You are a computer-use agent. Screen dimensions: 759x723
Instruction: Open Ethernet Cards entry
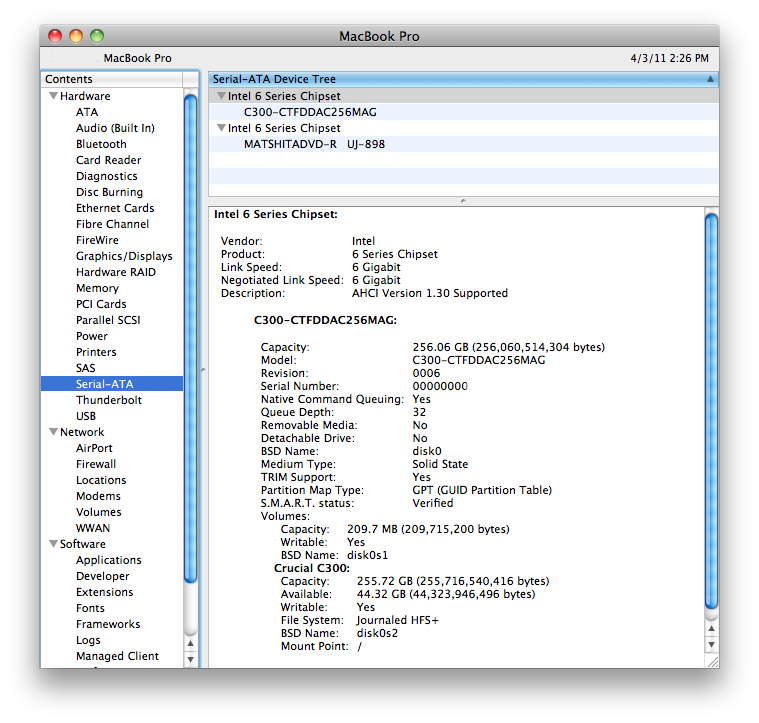115,208
